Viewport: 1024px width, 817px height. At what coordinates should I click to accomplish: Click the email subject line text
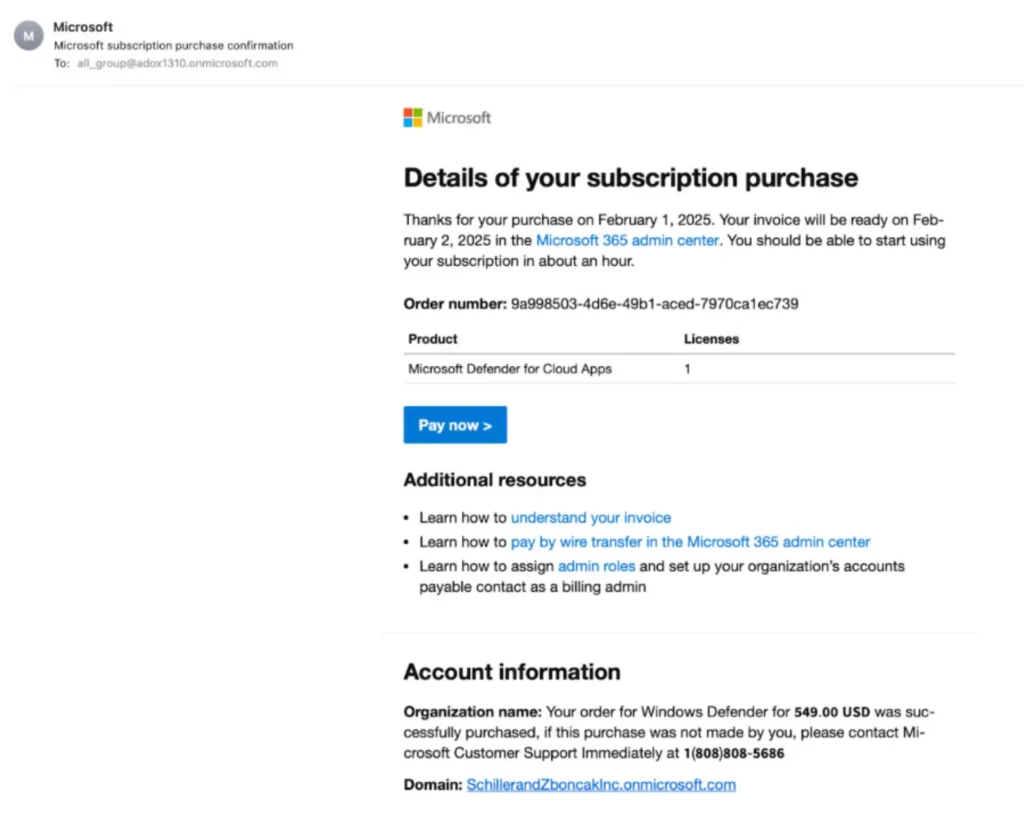[x=174, y=45]
